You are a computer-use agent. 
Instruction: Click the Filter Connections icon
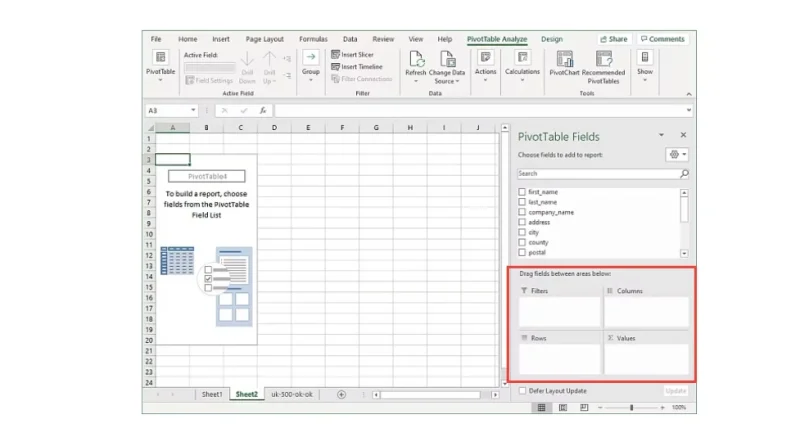coord(335,79)
